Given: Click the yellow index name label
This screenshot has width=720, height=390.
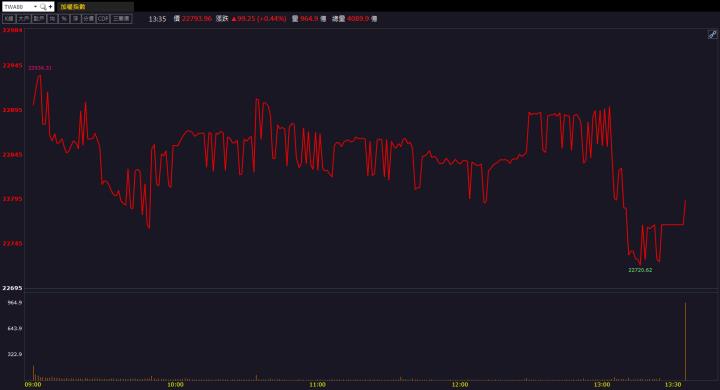Looking at the screenshot, I should click(73, 6).
